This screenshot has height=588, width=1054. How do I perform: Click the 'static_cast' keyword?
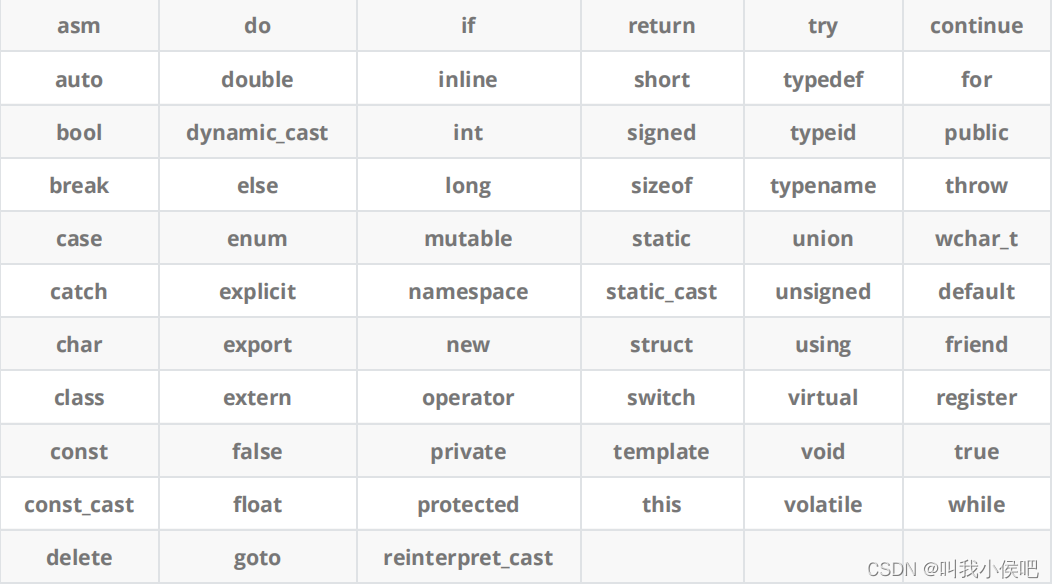coord(661,292)
